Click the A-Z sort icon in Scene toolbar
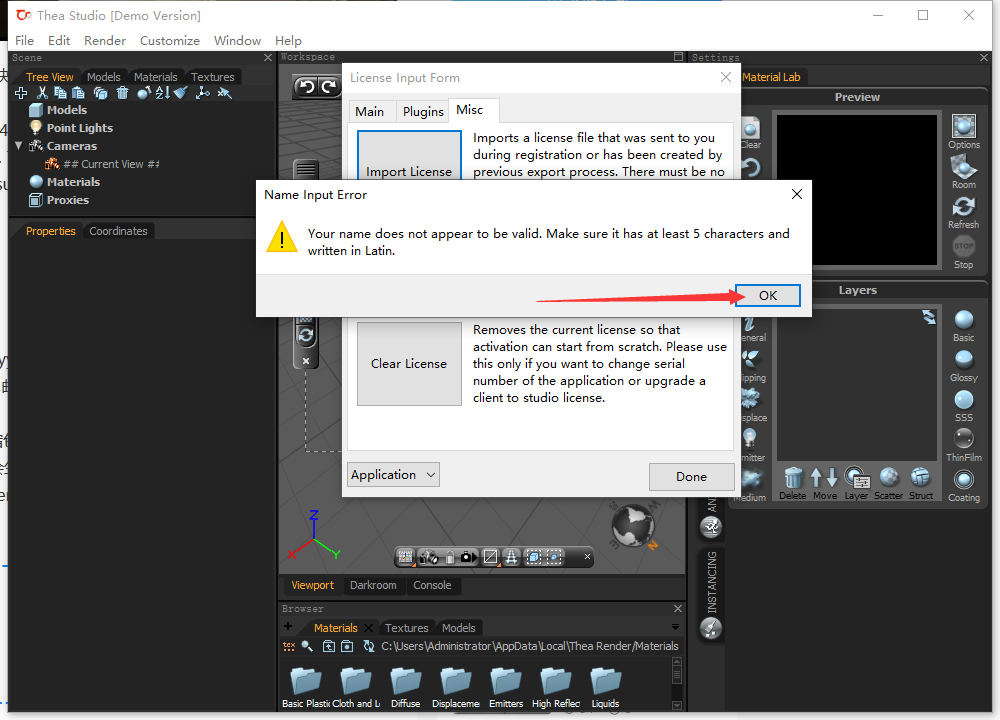The image size is (1000, 720). [x=163, y=93]
